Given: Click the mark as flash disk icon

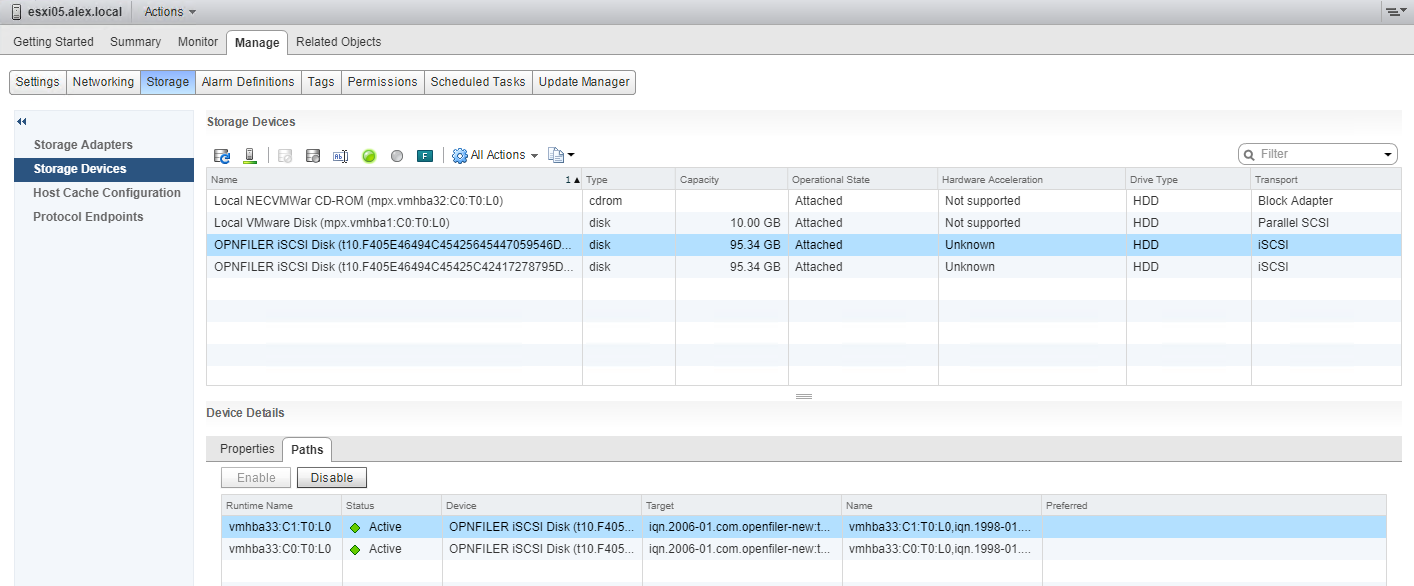Looking at the screenshot, I should (425, 156).
